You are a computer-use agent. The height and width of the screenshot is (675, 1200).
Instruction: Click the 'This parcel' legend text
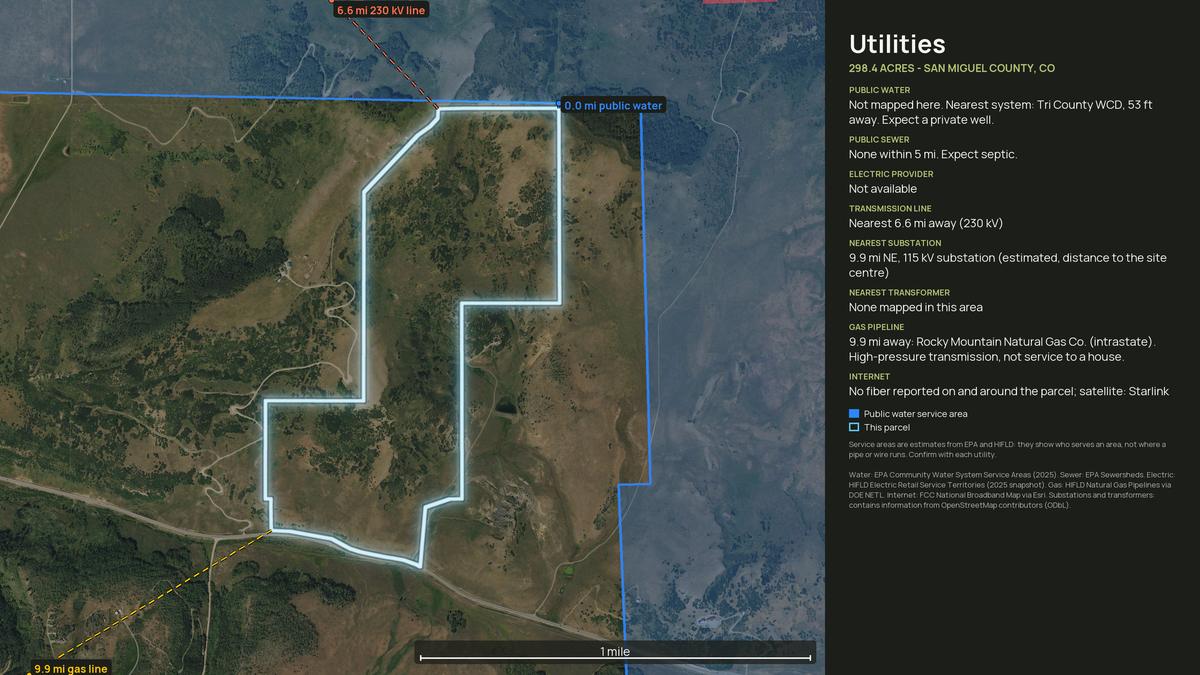click(x=887, y=428)
